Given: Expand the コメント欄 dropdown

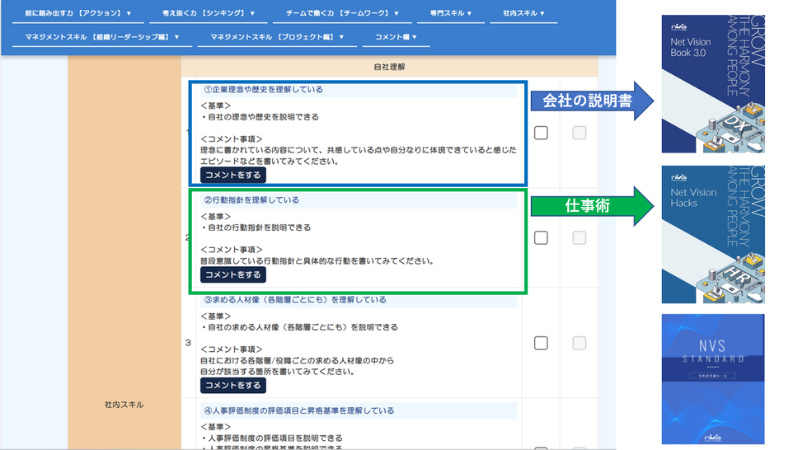Looking at the screenshot, I should (396, 37).
